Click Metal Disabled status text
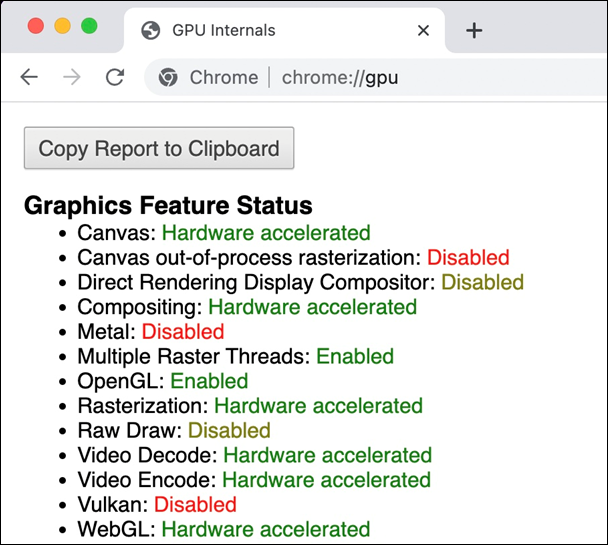608x545 pixels. pos(183,332)
